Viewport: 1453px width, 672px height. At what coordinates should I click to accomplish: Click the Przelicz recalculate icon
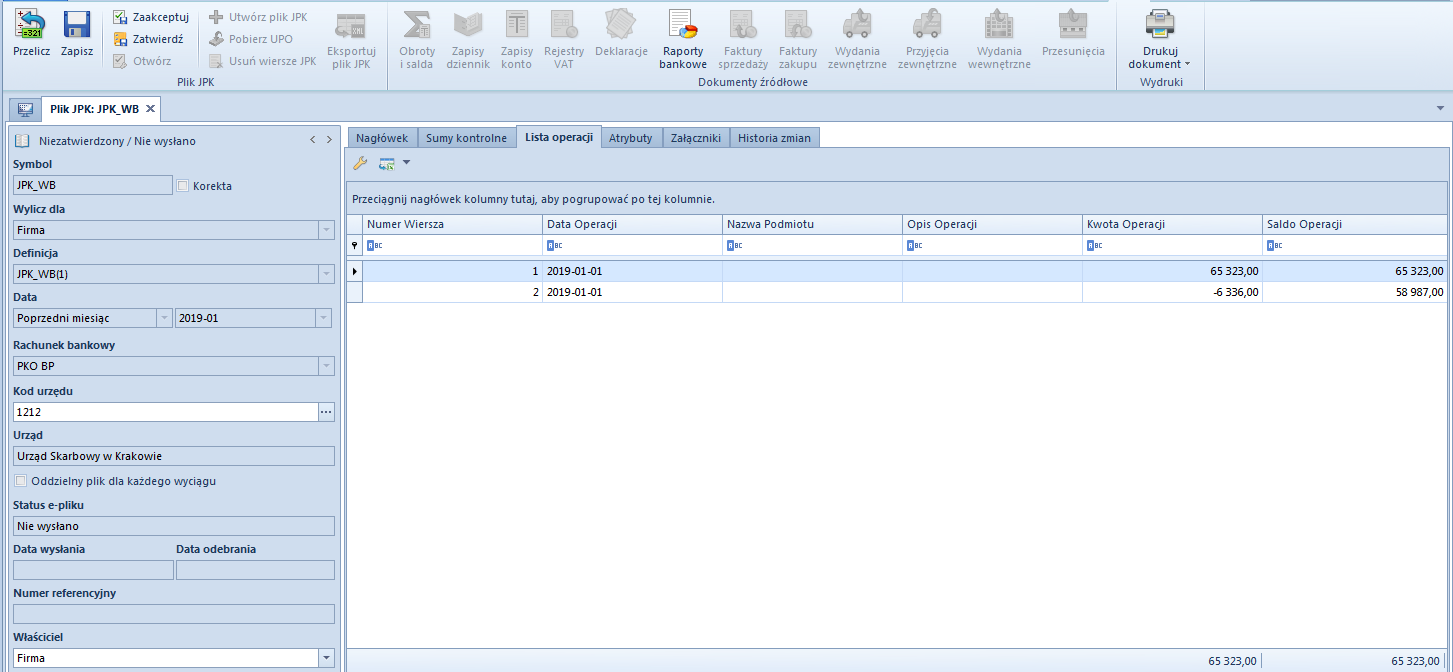[x=31, y=24]
